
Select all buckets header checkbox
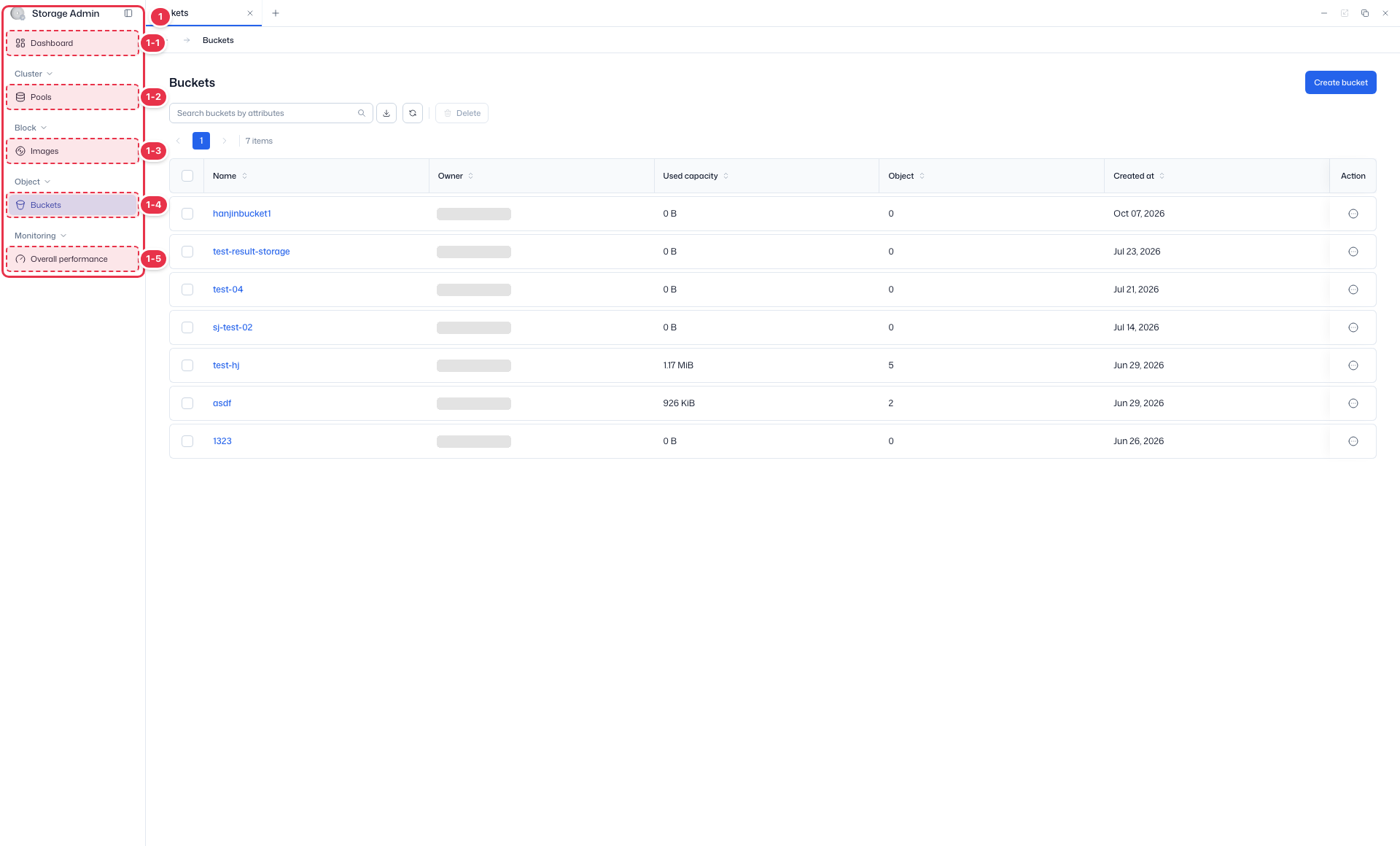[x=187, y=176]
